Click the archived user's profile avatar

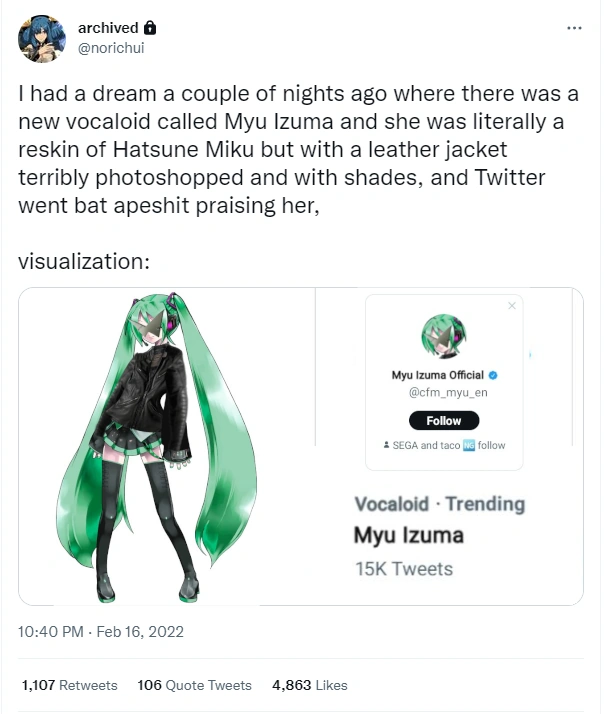pyautogui.click(x=44, y=38)
